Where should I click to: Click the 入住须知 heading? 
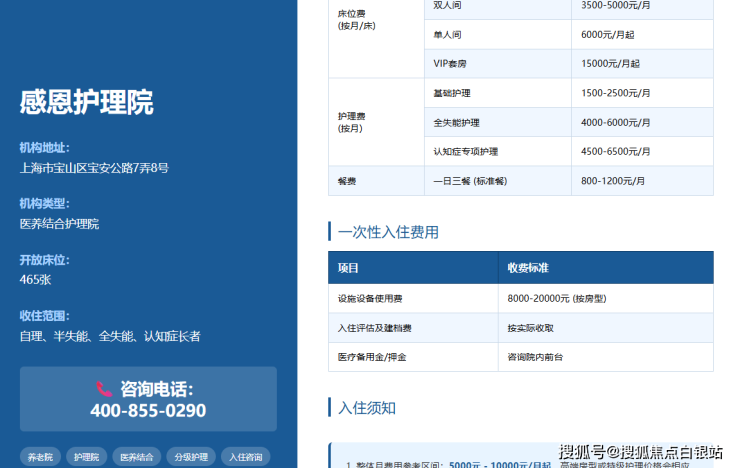pyautogui.click(x=367, y=408)
